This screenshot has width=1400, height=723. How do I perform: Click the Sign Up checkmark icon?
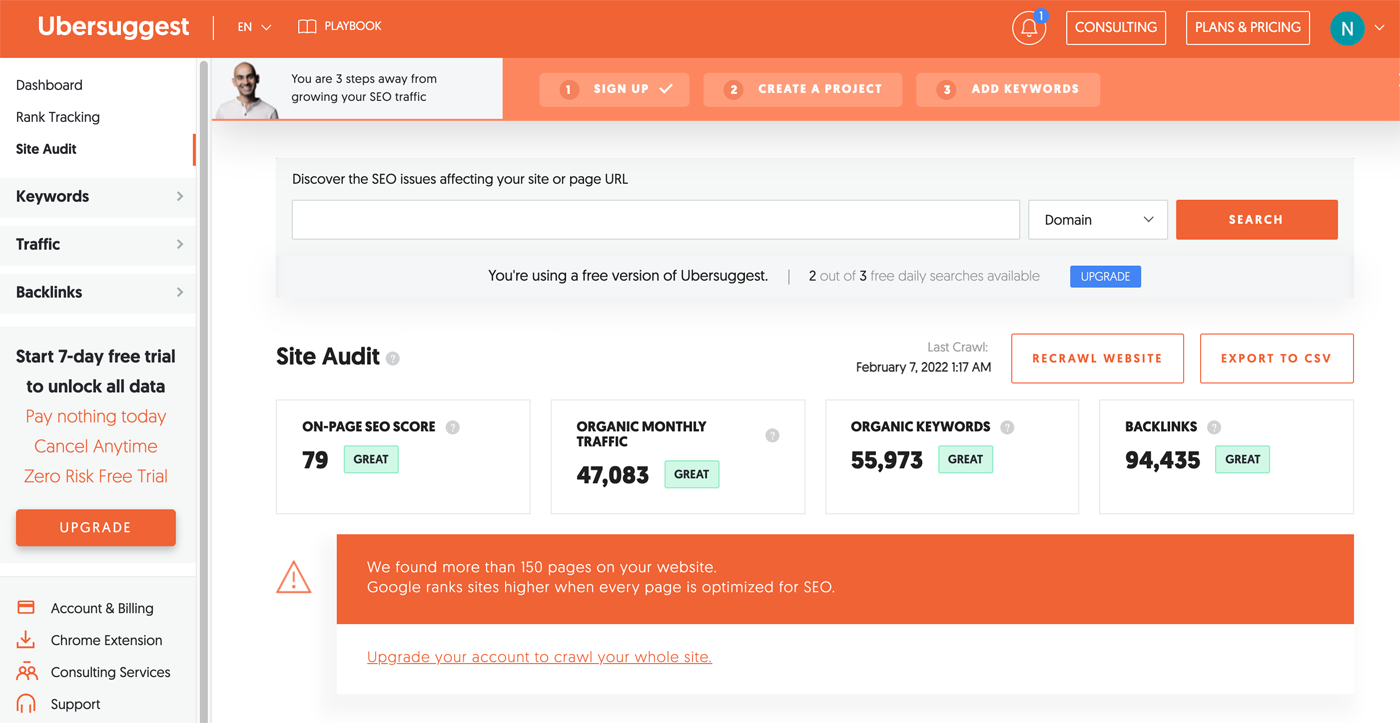[x=666, y=89]
